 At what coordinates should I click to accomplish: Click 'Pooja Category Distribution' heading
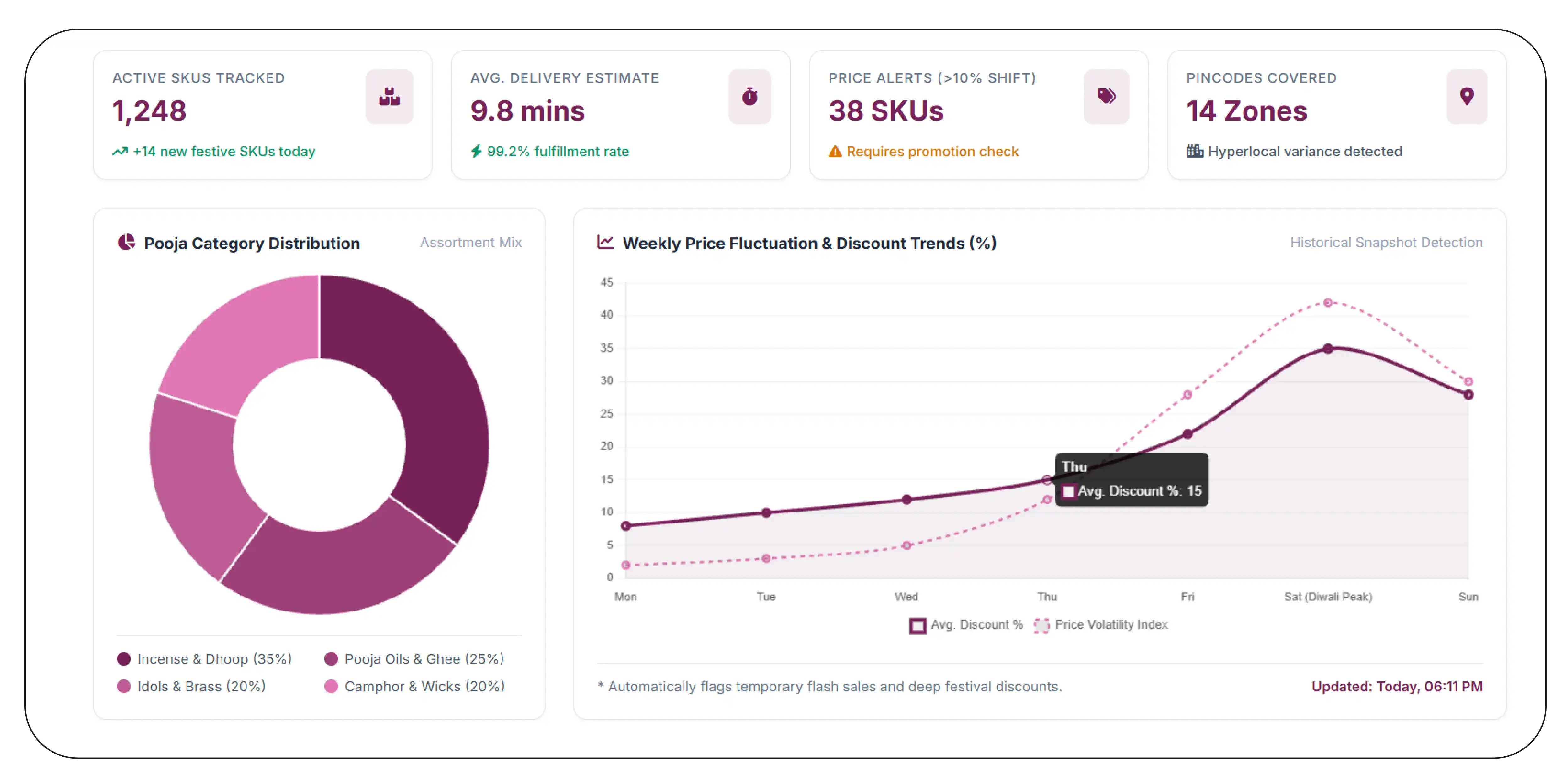pos(251,243)
